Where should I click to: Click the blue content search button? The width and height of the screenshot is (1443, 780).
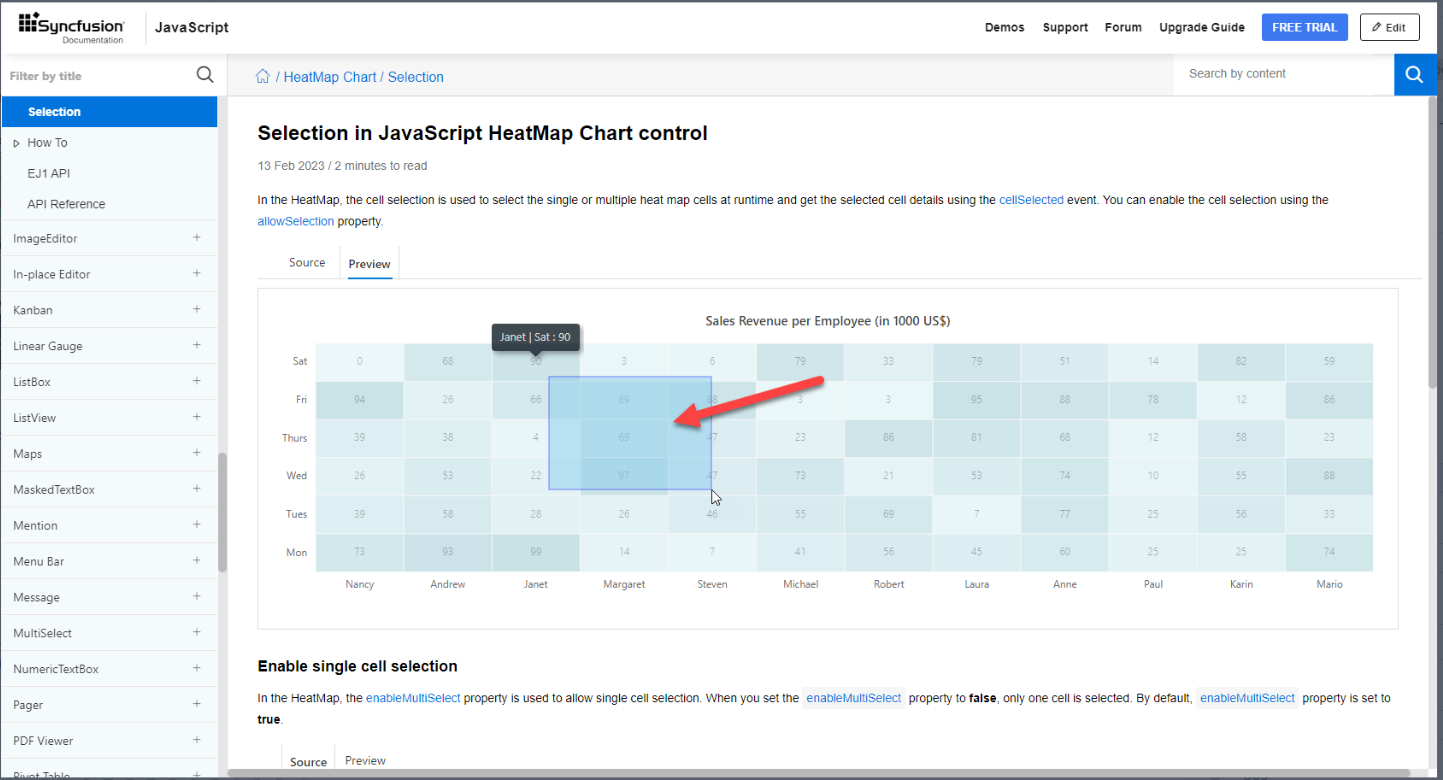[1414, 75]
